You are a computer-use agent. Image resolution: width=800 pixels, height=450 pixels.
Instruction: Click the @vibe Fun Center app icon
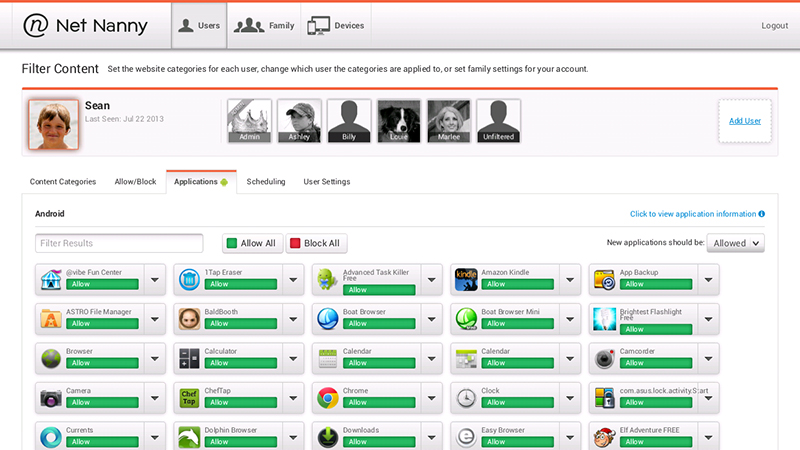point(51,280)
